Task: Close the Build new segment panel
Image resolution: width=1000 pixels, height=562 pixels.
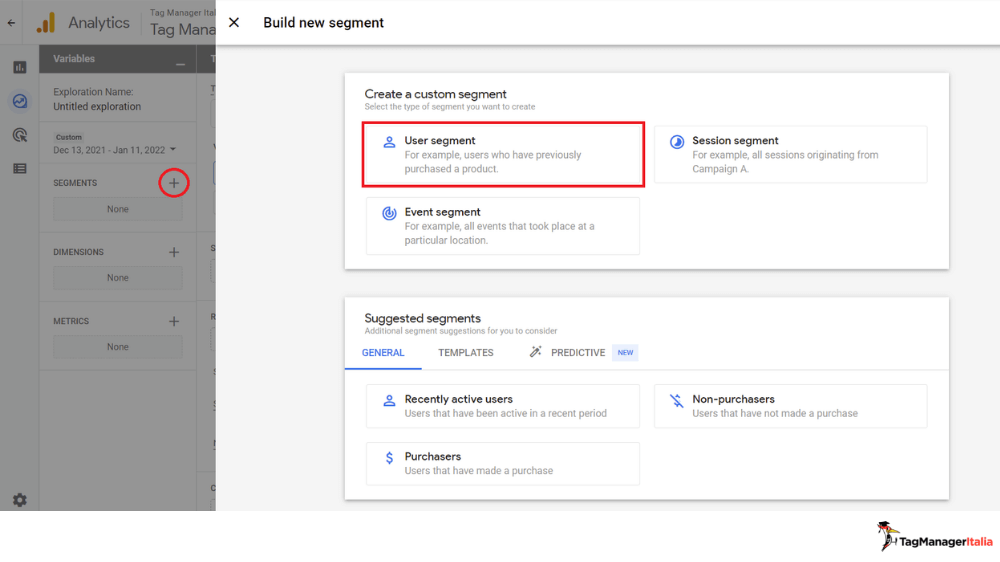Action: tap(234, 22)
